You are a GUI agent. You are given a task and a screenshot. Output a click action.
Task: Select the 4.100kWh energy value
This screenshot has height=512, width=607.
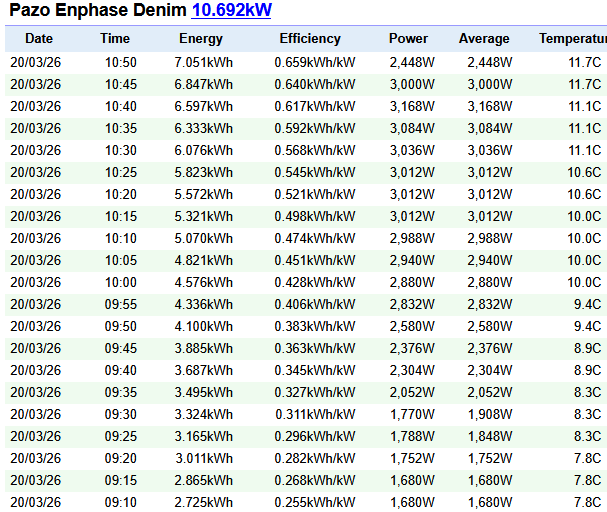tap(204, 327)
